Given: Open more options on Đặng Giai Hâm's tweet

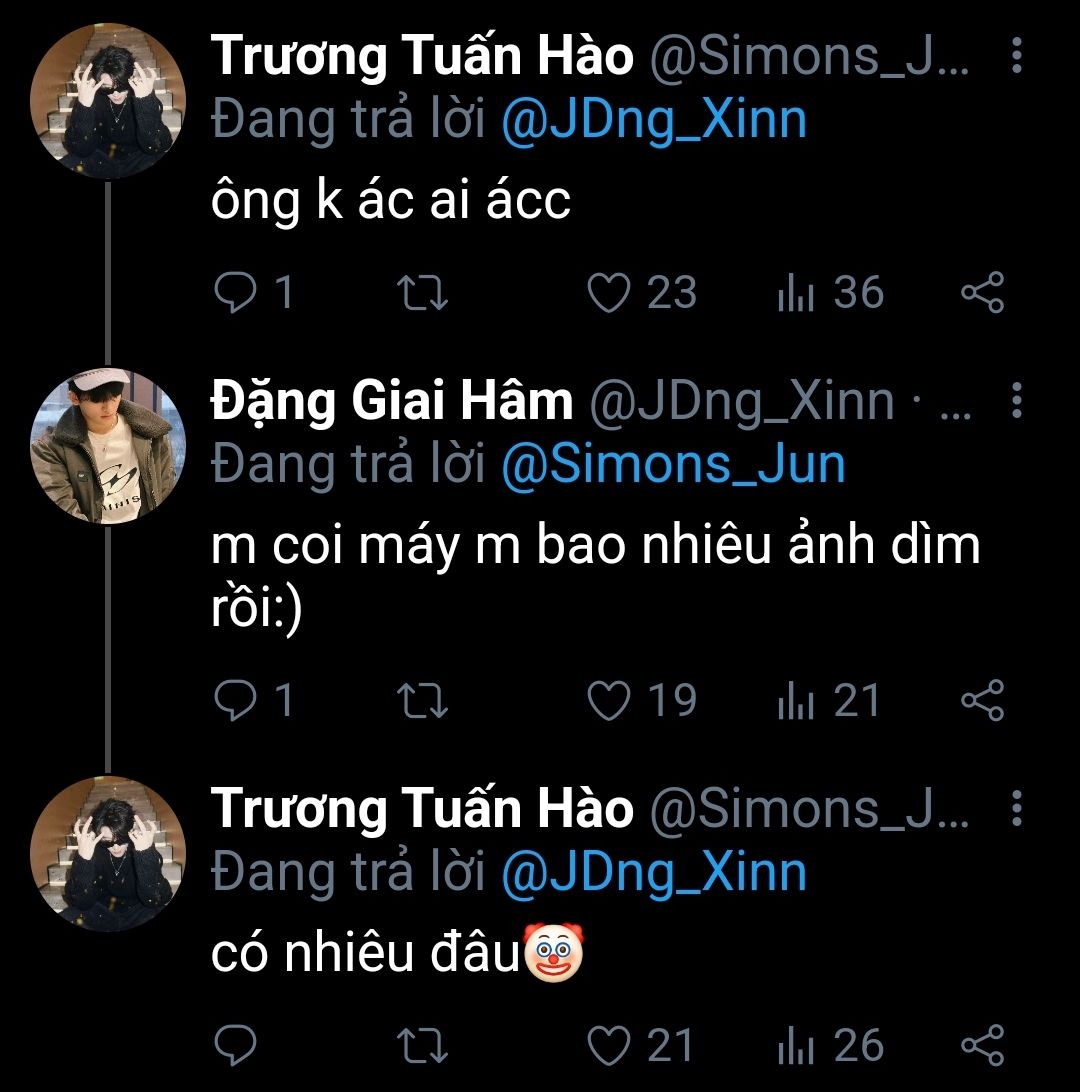Looking at the screenshot, I should [1016, 400].
